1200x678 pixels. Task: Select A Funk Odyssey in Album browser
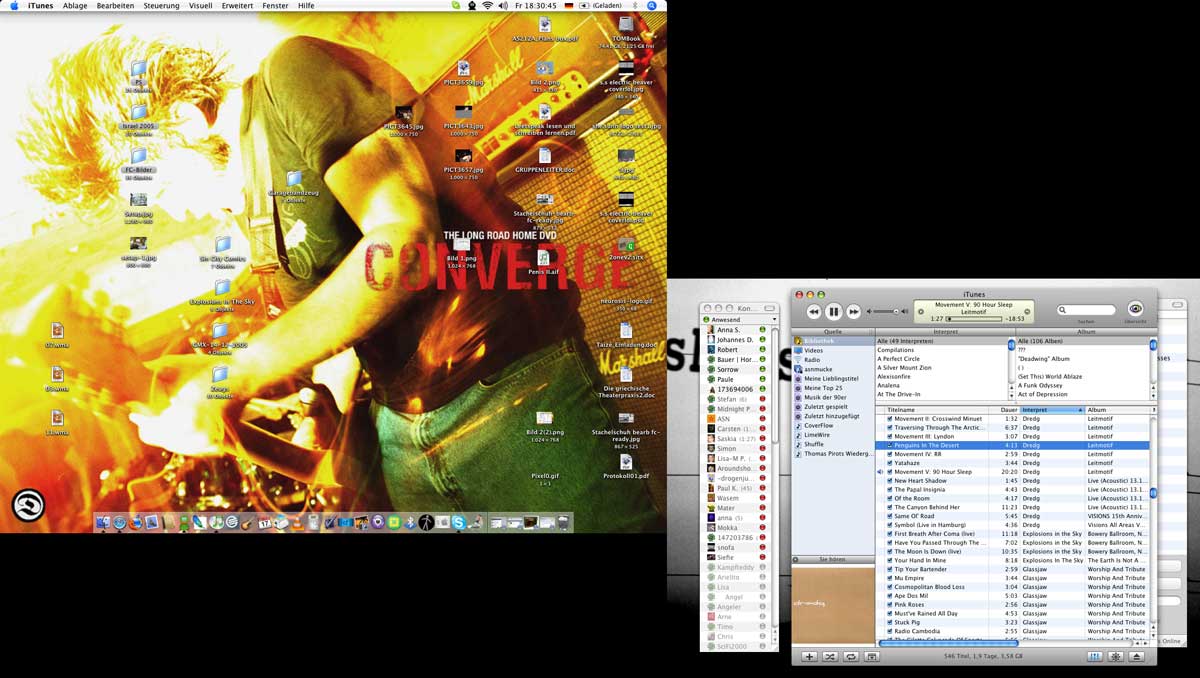coord(1081,385)
